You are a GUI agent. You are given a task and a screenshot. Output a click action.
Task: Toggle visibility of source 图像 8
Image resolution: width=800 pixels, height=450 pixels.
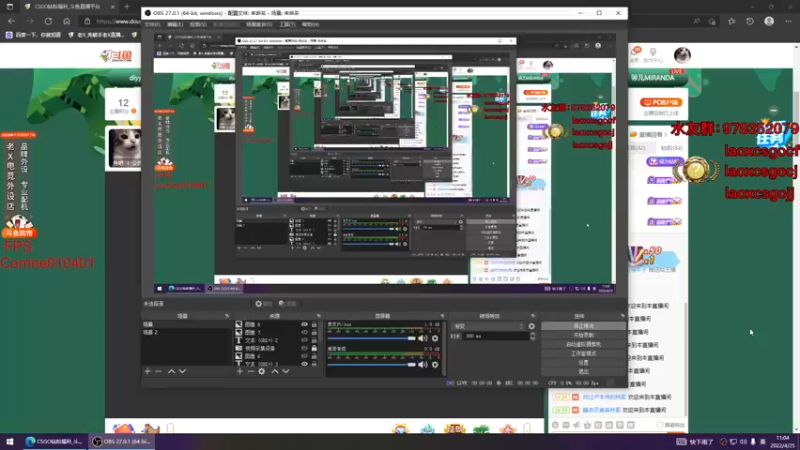coord(305,324)
